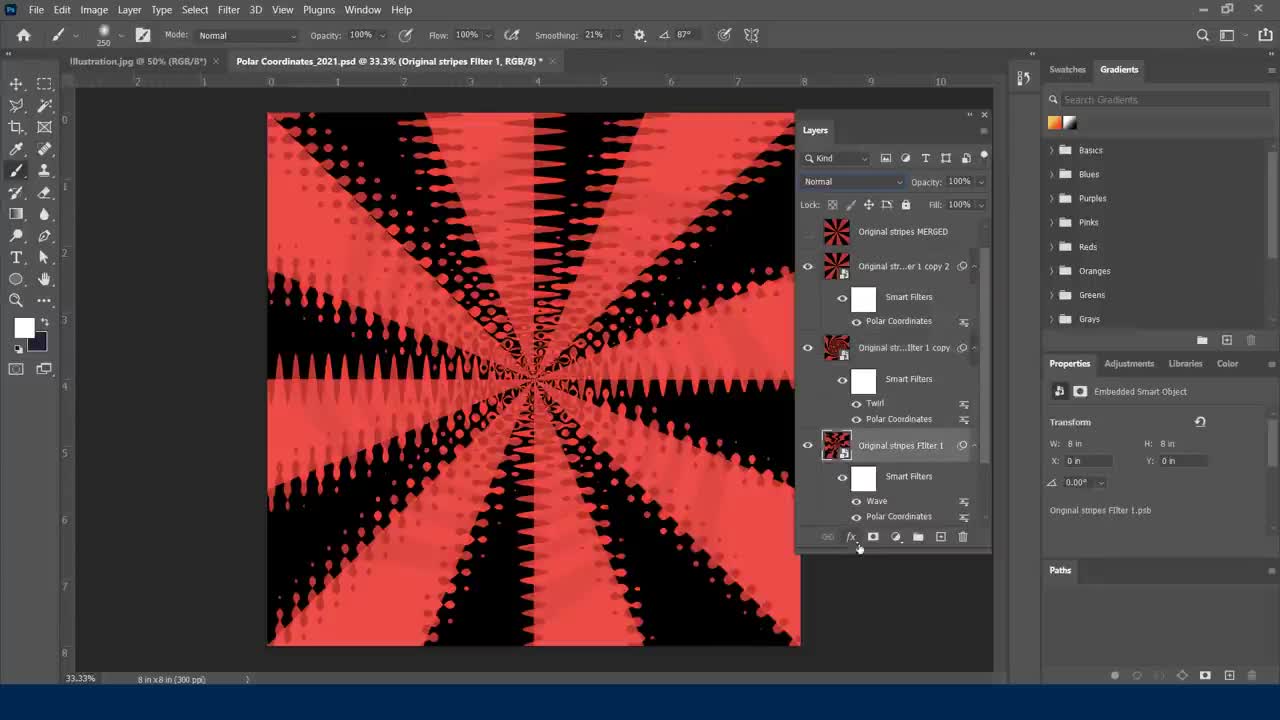Select the Gradient tool

pos(16,214)
